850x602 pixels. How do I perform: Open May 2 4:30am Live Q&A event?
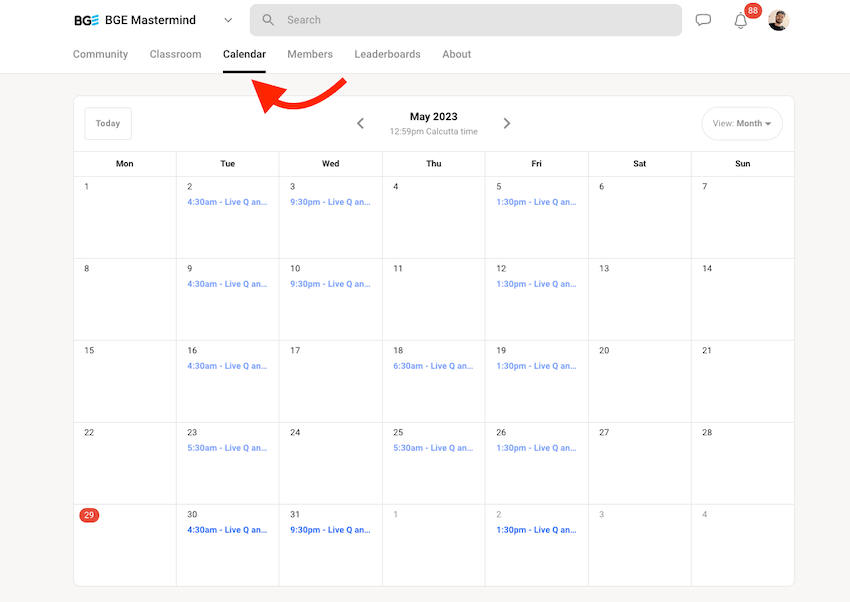pyautogui.click(x=227, y=202)
